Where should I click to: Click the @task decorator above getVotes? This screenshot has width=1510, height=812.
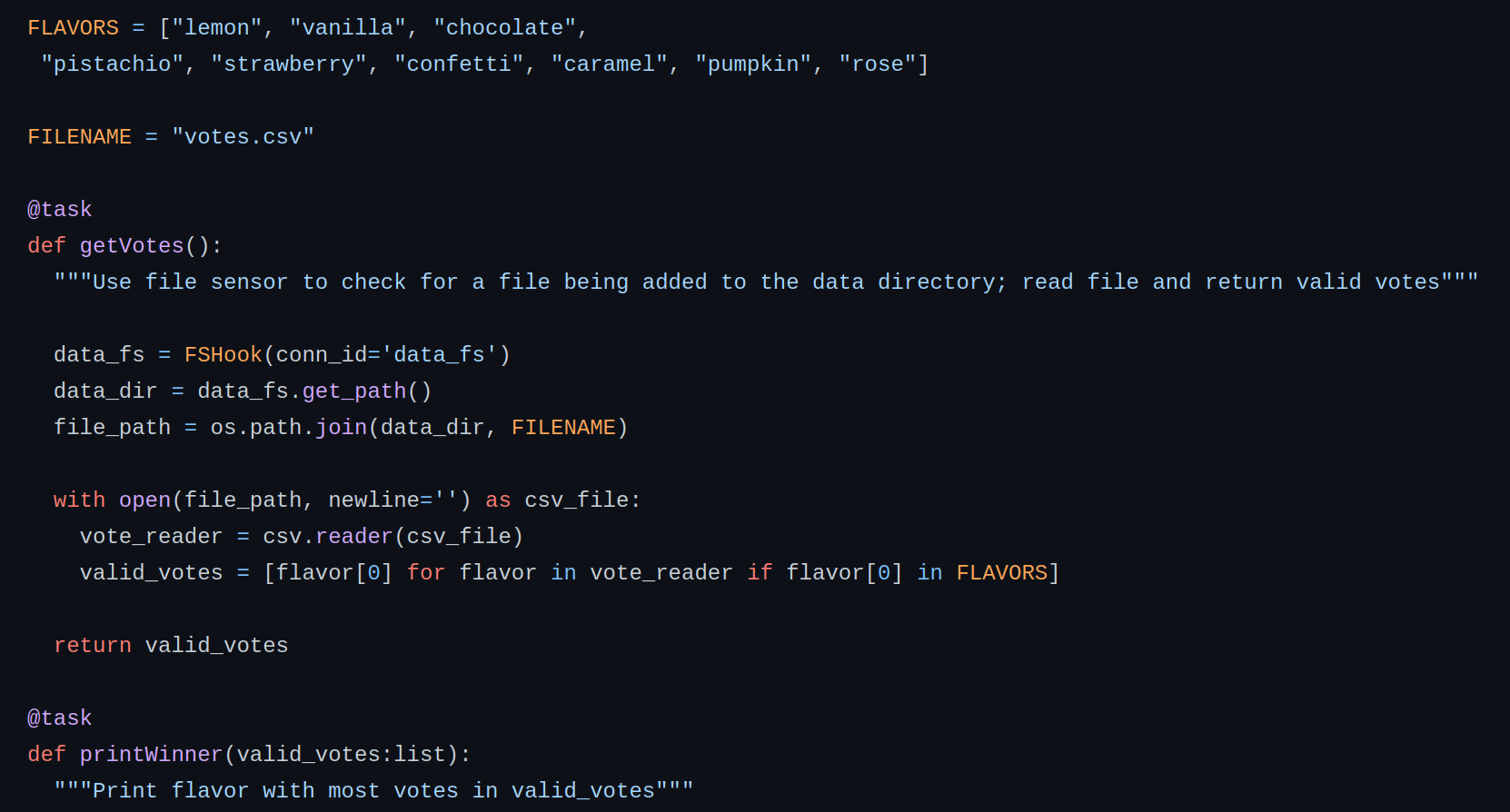tap(60, 210)
